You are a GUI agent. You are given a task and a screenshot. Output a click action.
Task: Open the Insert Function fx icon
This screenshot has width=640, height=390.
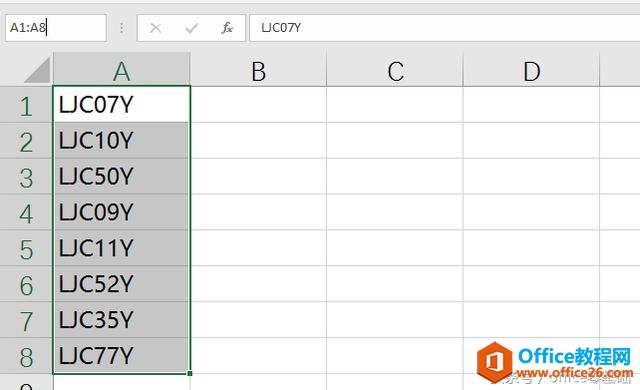[x=227, y=28]
